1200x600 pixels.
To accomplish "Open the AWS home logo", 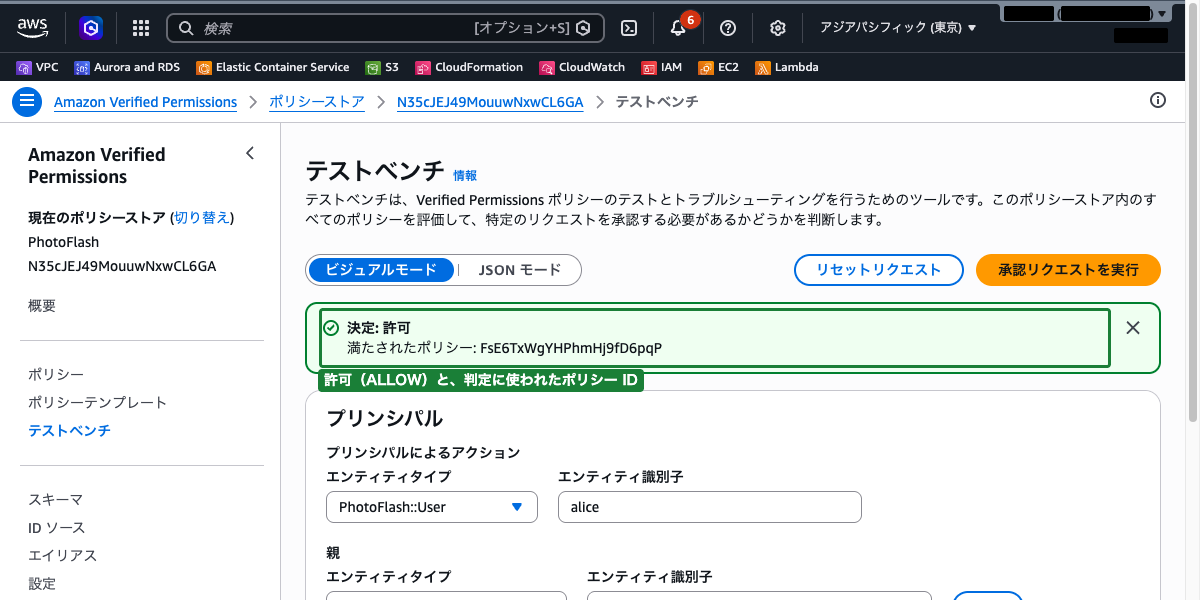I will 33,27.
